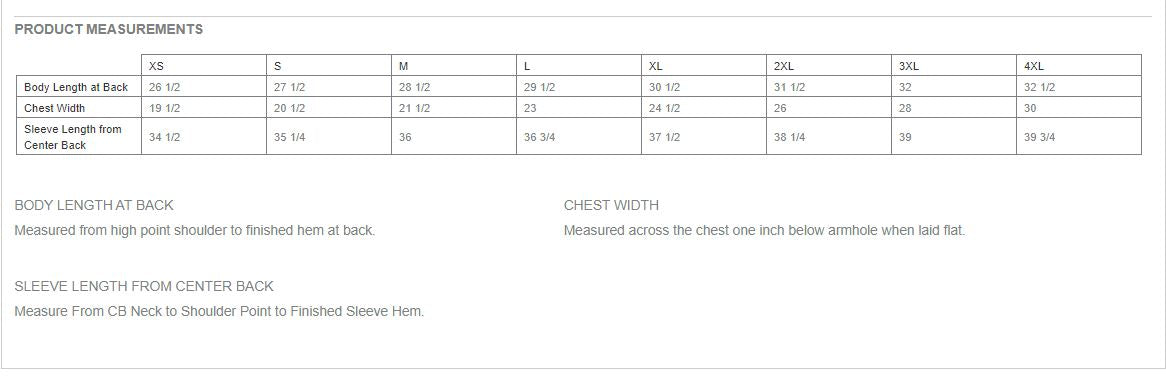Click the BODY LENGTH AT BACK section heading
The image size is (1166, 392).
[94, 205]
